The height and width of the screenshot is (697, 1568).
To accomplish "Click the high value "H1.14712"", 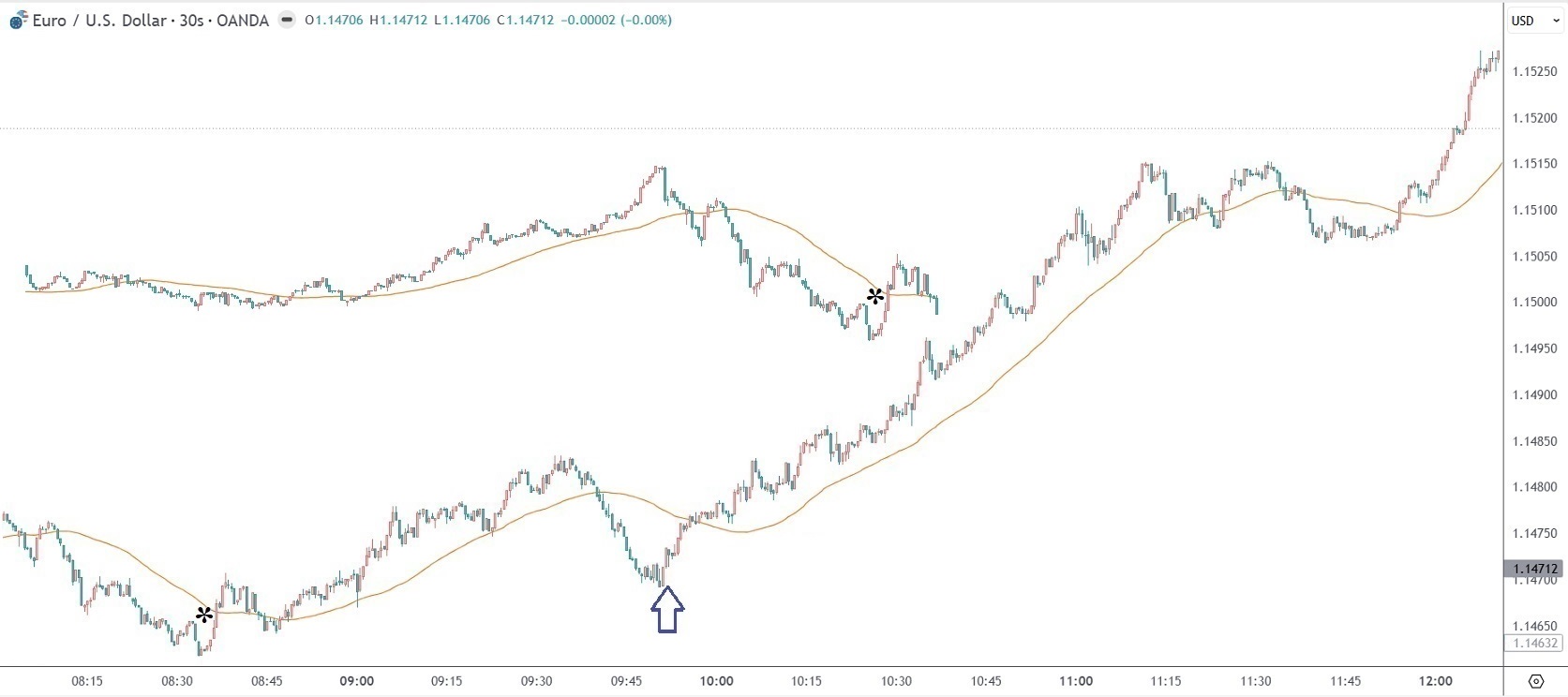I will pos(398,21).
